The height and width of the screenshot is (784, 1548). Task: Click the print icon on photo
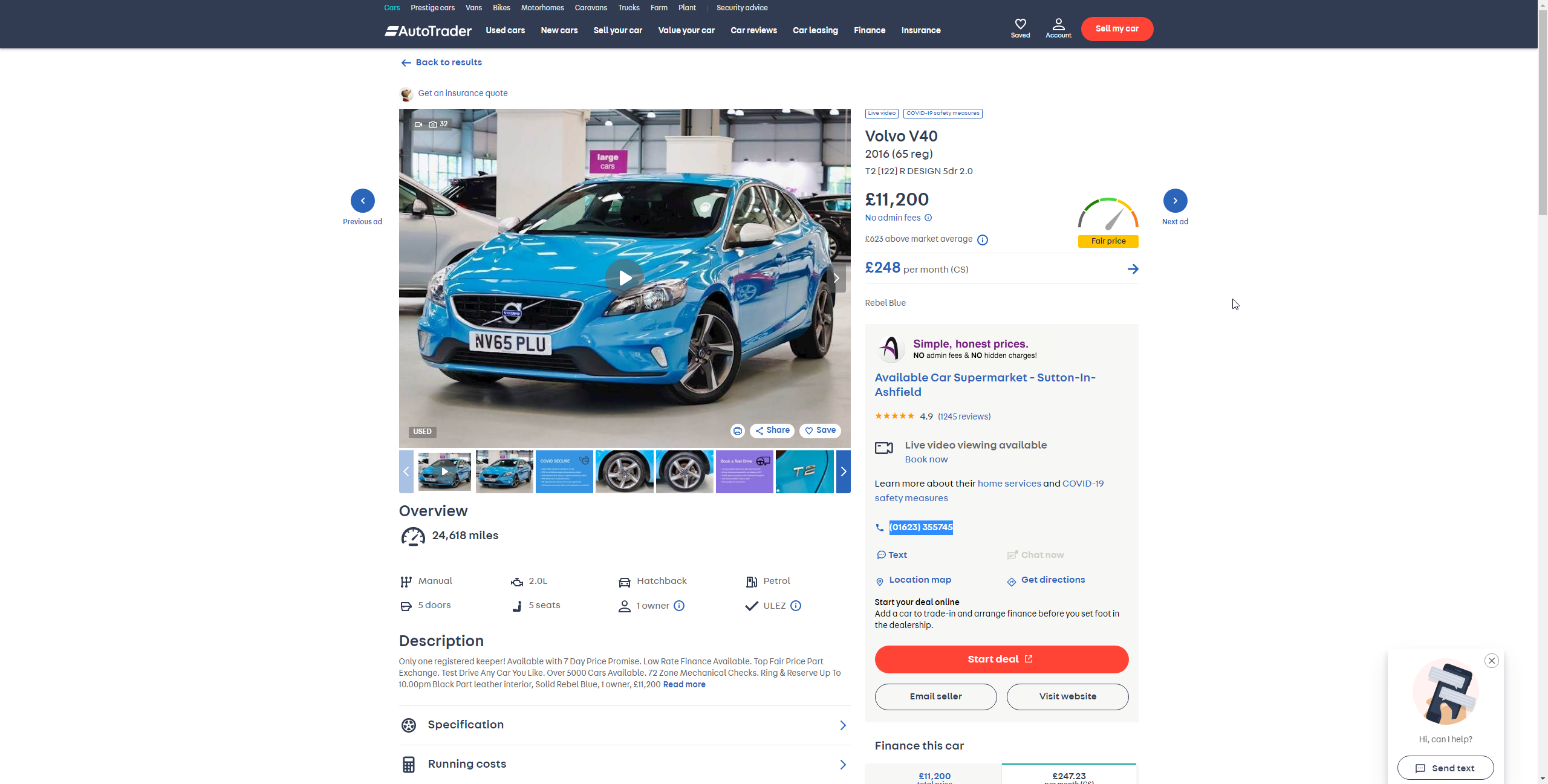pyautogui.click(x=737, y=431)
